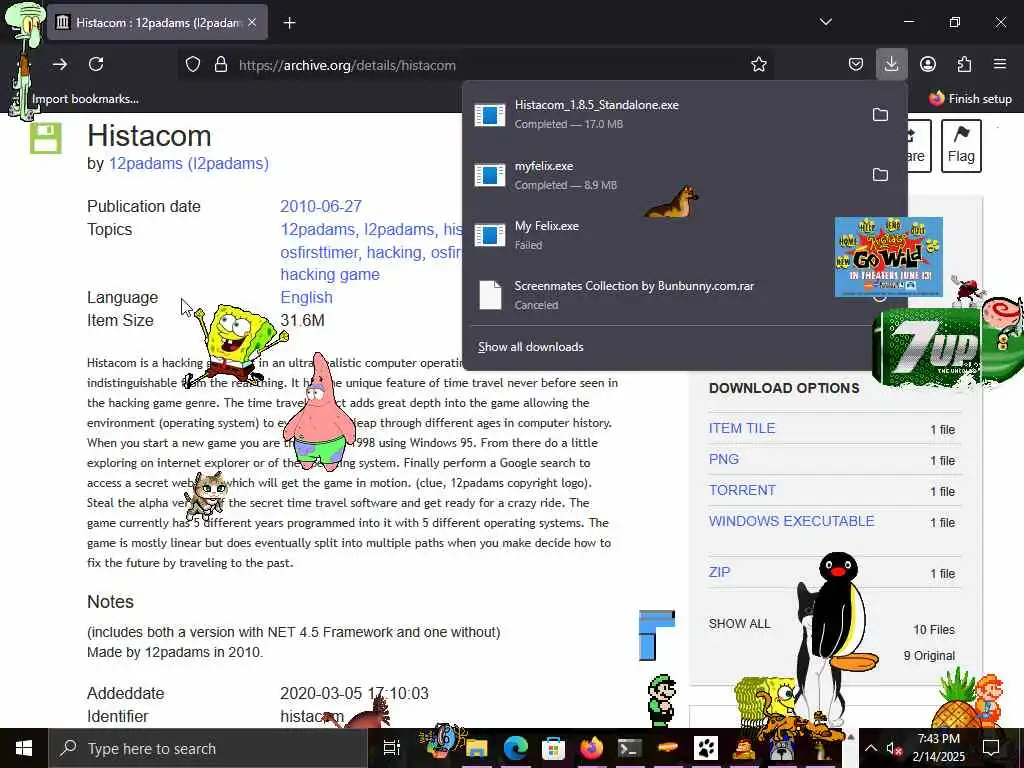Click the 31.6M item size value
Image resolution: width=1024 pixels, height=768 pixels.
[x=302, y=320]
